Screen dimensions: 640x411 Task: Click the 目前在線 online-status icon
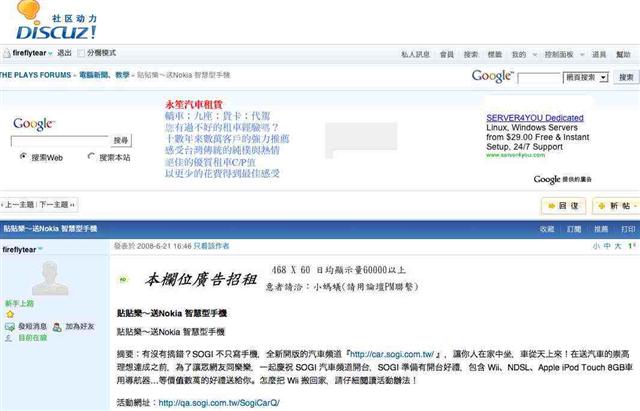pyautogui.click(x=9, y=338)
